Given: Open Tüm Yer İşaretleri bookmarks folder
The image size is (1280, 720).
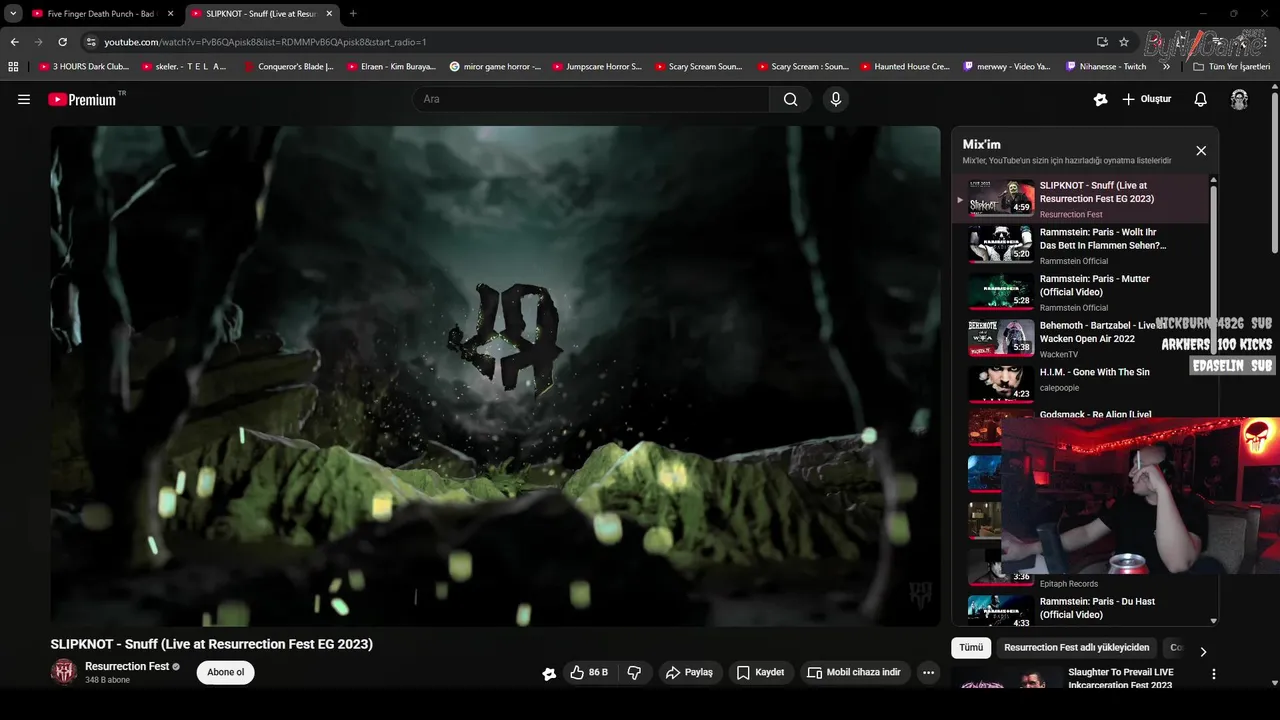Looking at the screenshot, I should point(1232,67).
